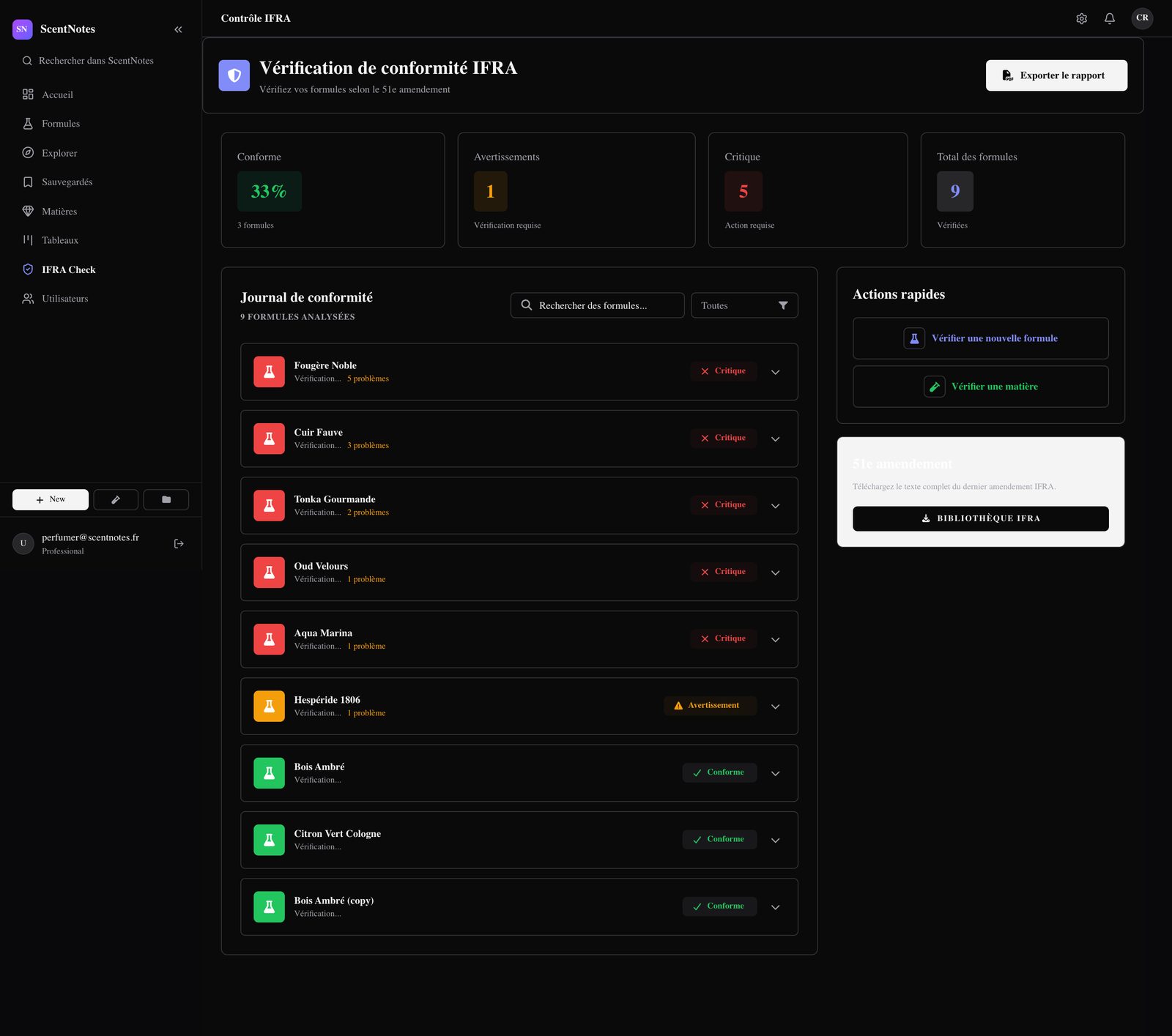Click '2 problèmes' under Tonka Gourmande

point(368,513)
